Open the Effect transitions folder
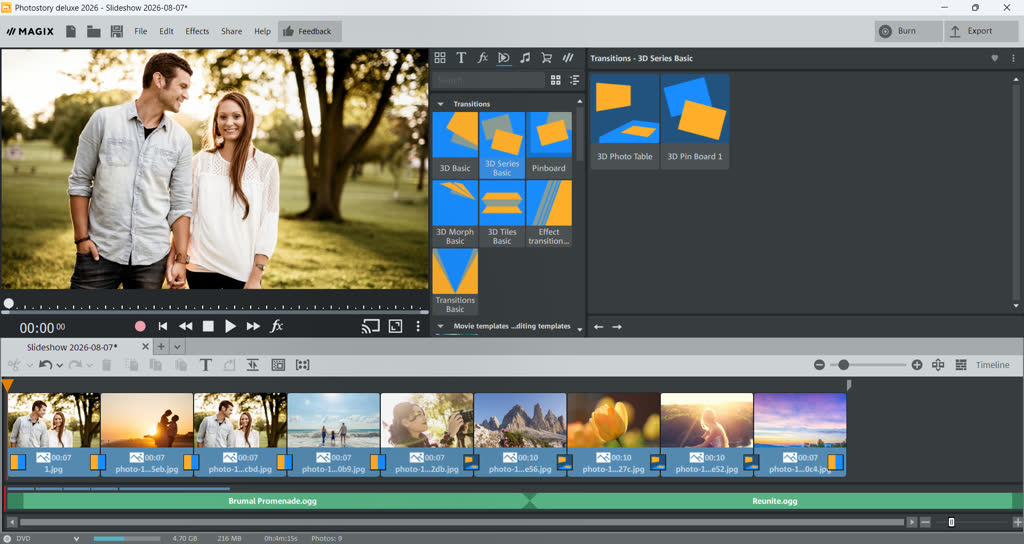Viewport: 1024px width, 544px height. (x=549, y=213)
